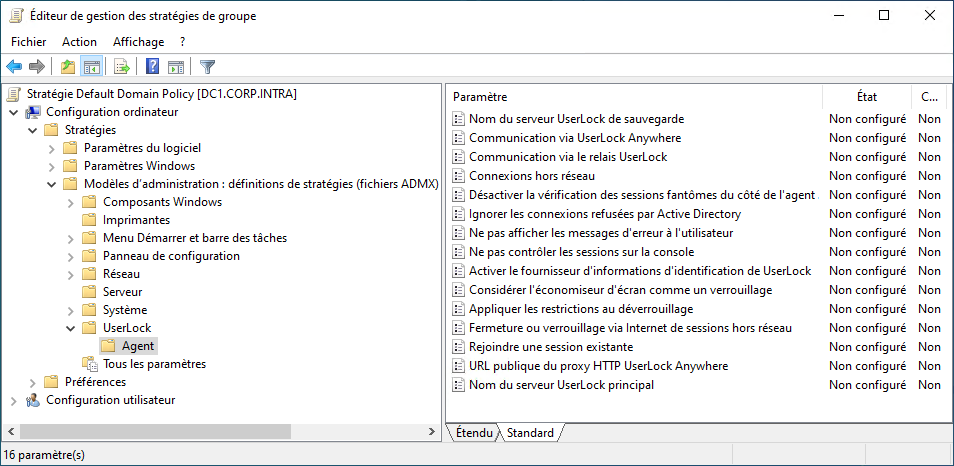
Task: Open the Affichage menu
Action: tap(139, 42)
